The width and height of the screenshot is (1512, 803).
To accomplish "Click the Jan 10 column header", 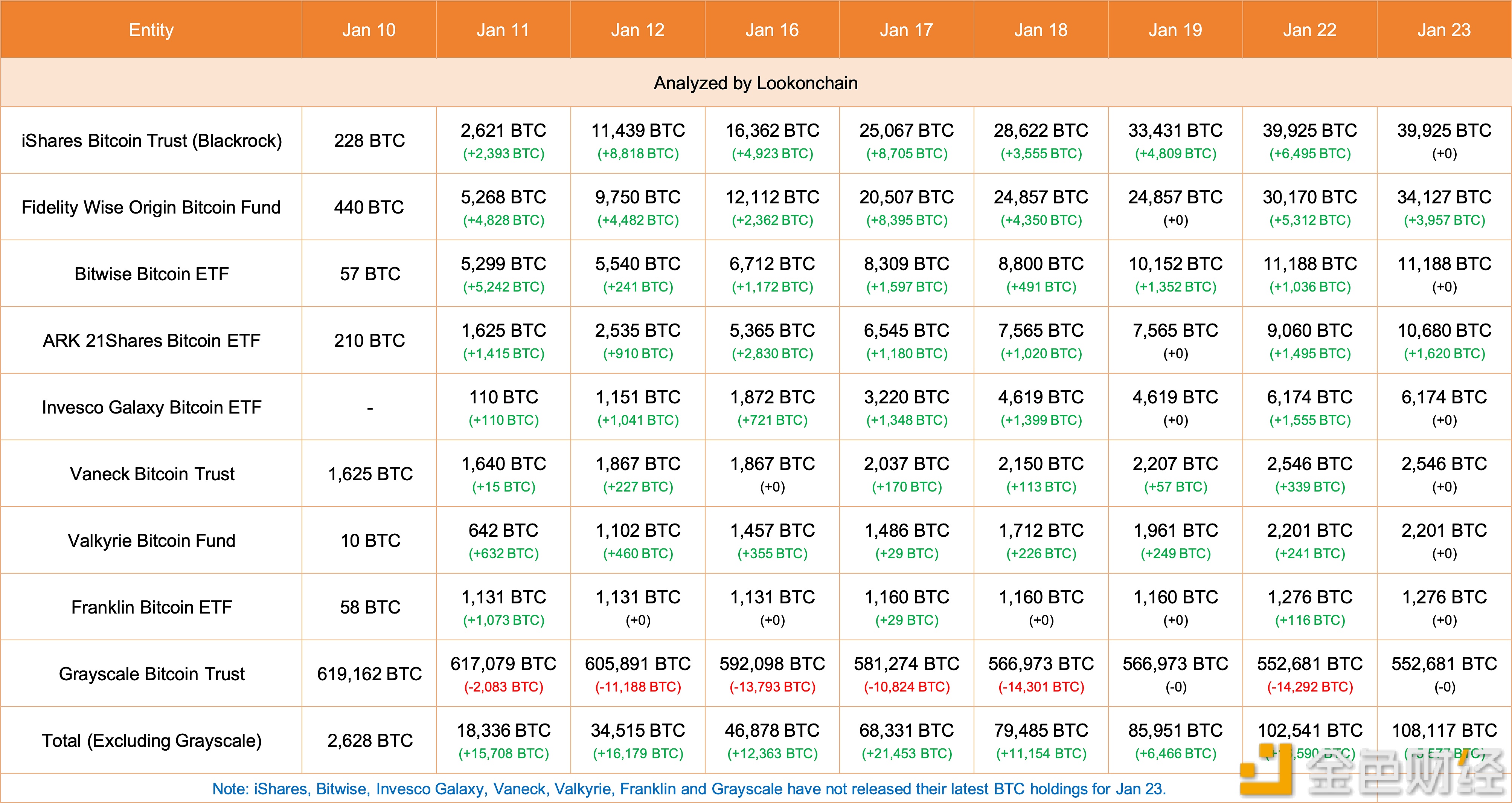I will tap(369, 30).
